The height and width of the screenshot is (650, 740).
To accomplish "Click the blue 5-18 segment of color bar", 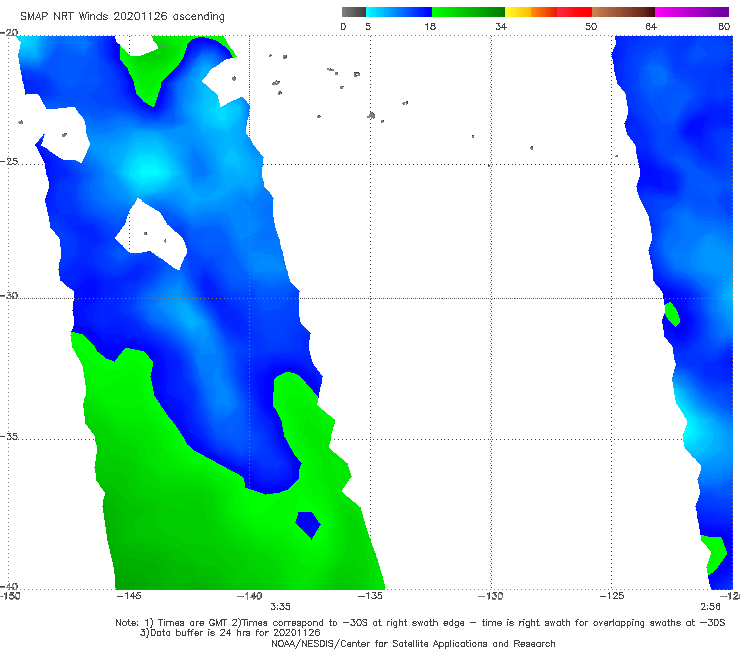I will click(399, 12).
